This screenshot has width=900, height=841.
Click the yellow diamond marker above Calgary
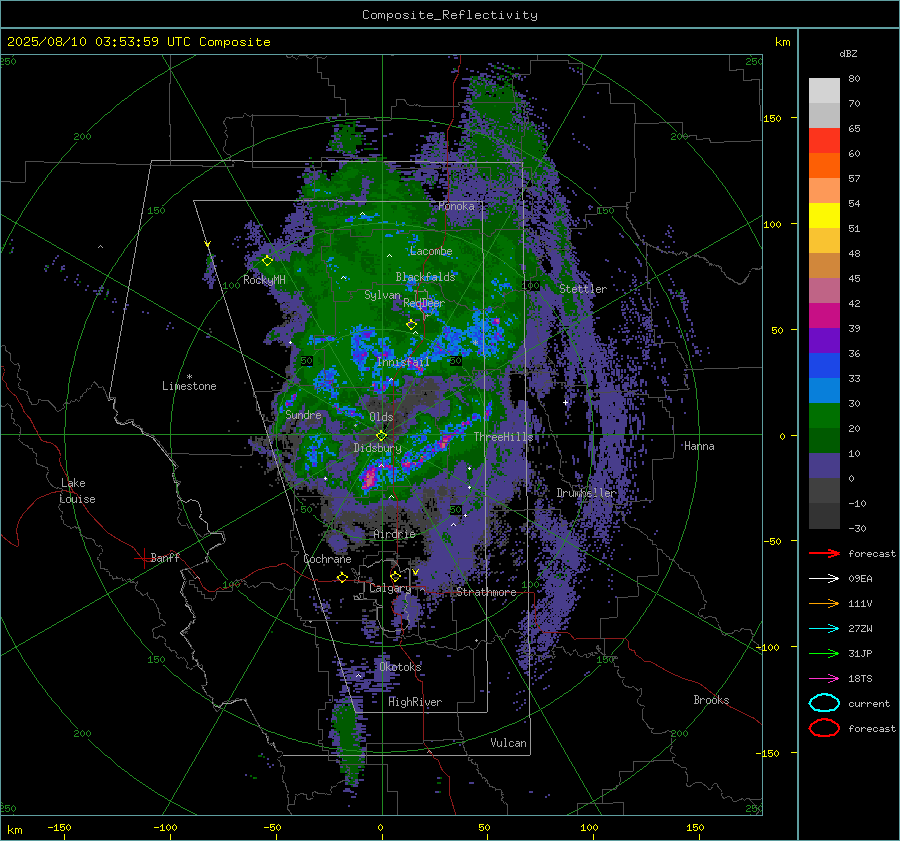pos(395,576)
